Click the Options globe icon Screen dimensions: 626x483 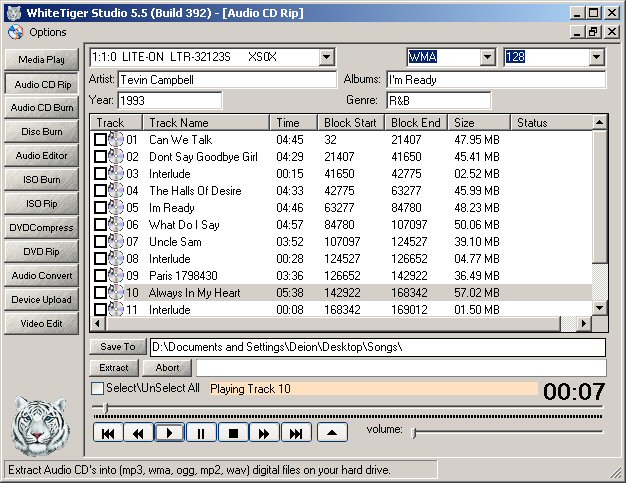[x=16, y=32]
